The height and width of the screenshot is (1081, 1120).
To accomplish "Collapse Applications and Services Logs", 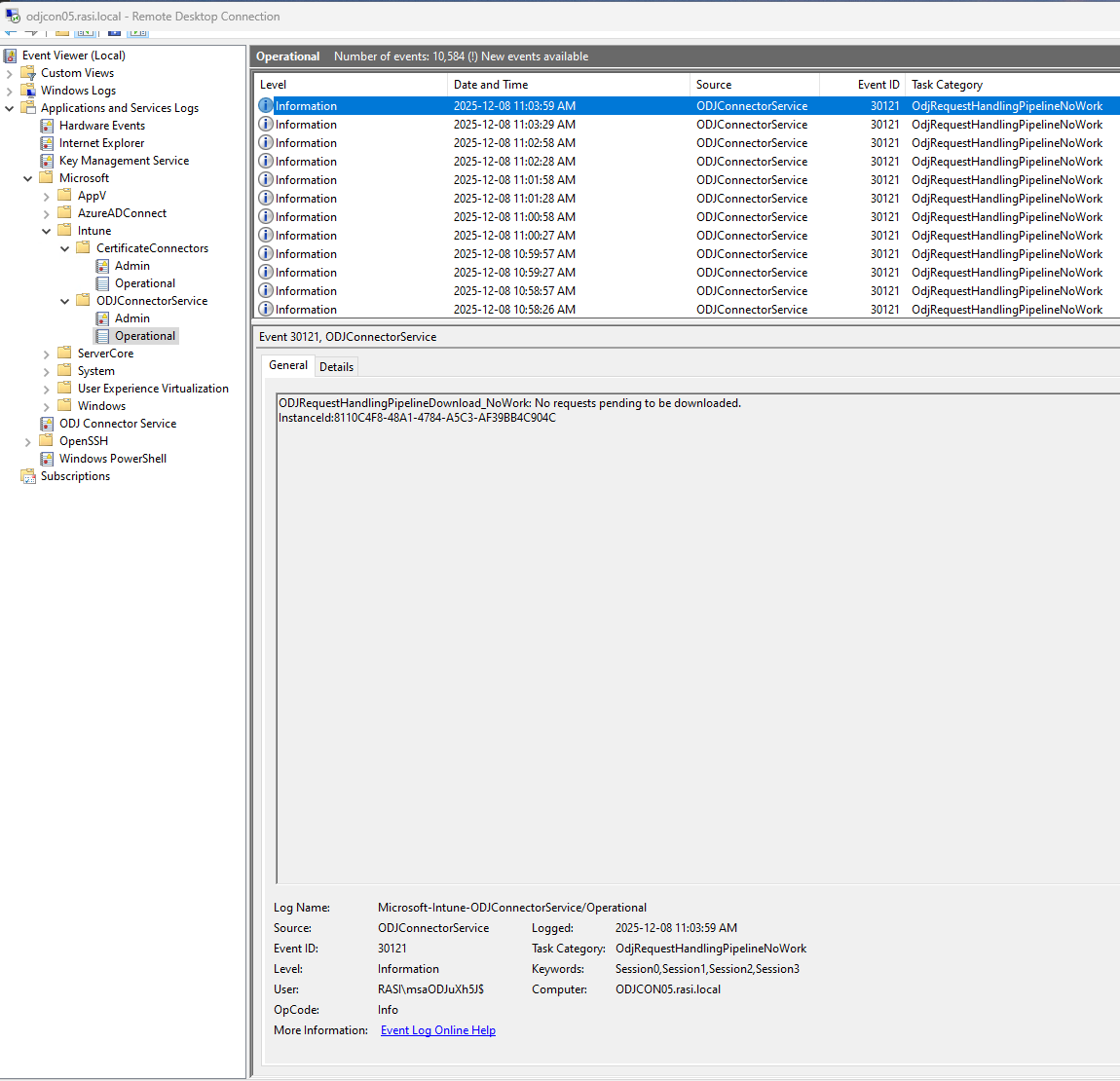I will (10, 109).
